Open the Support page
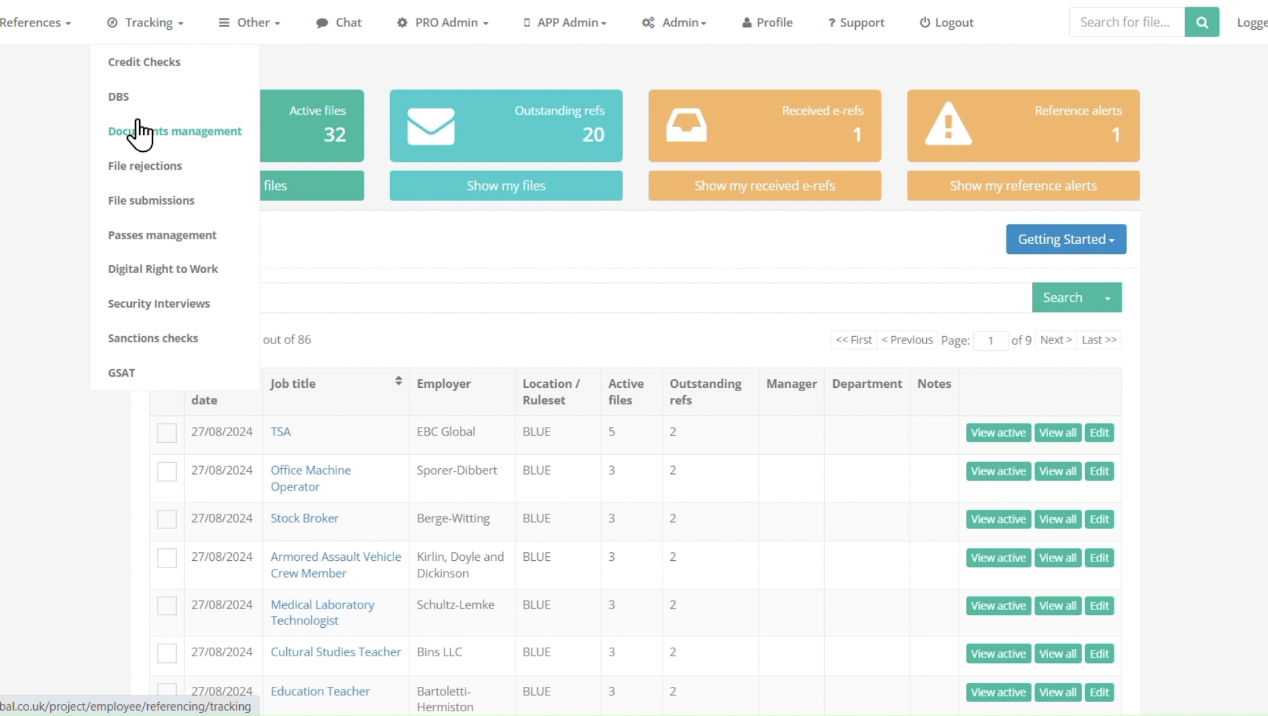1268x716 pixels. (856, 22)
